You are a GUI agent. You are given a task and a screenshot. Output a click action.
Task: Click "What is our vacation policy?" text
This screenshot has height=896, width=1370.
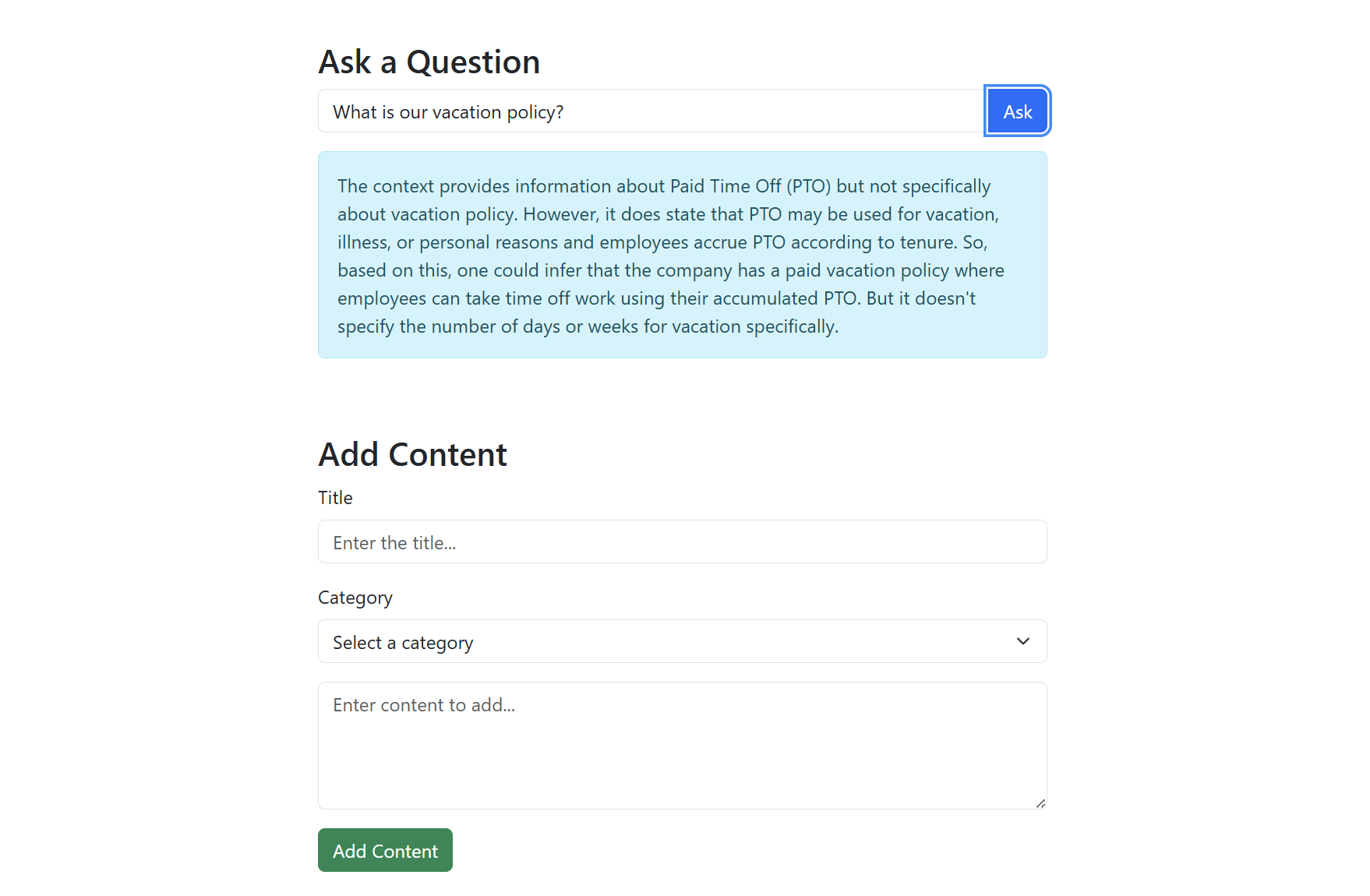point(448,112)
